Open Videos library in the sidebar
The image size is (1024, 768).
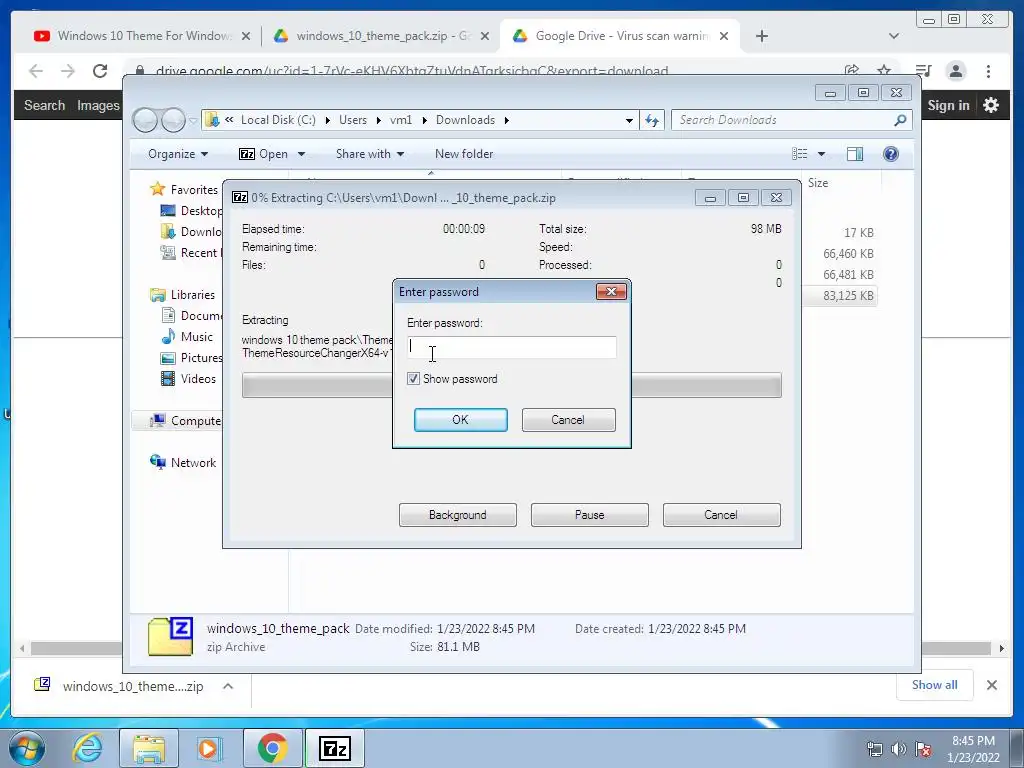pos(198,379)
